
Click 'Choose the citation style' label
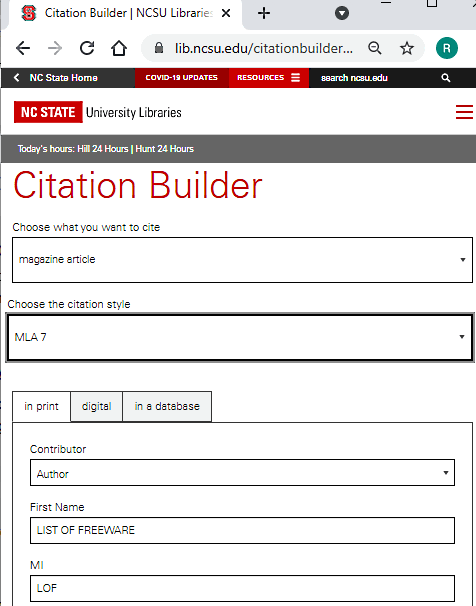(69, 304)
